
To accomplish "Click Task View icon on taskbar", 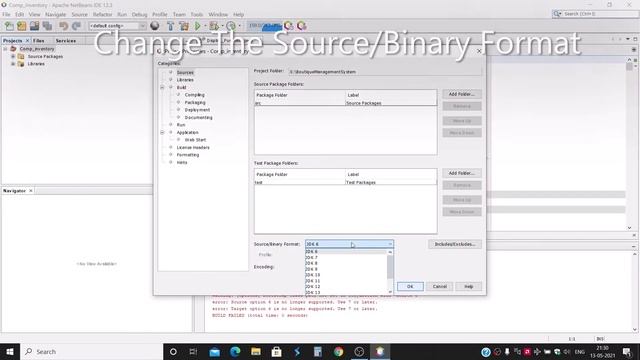I will (193, 351).
